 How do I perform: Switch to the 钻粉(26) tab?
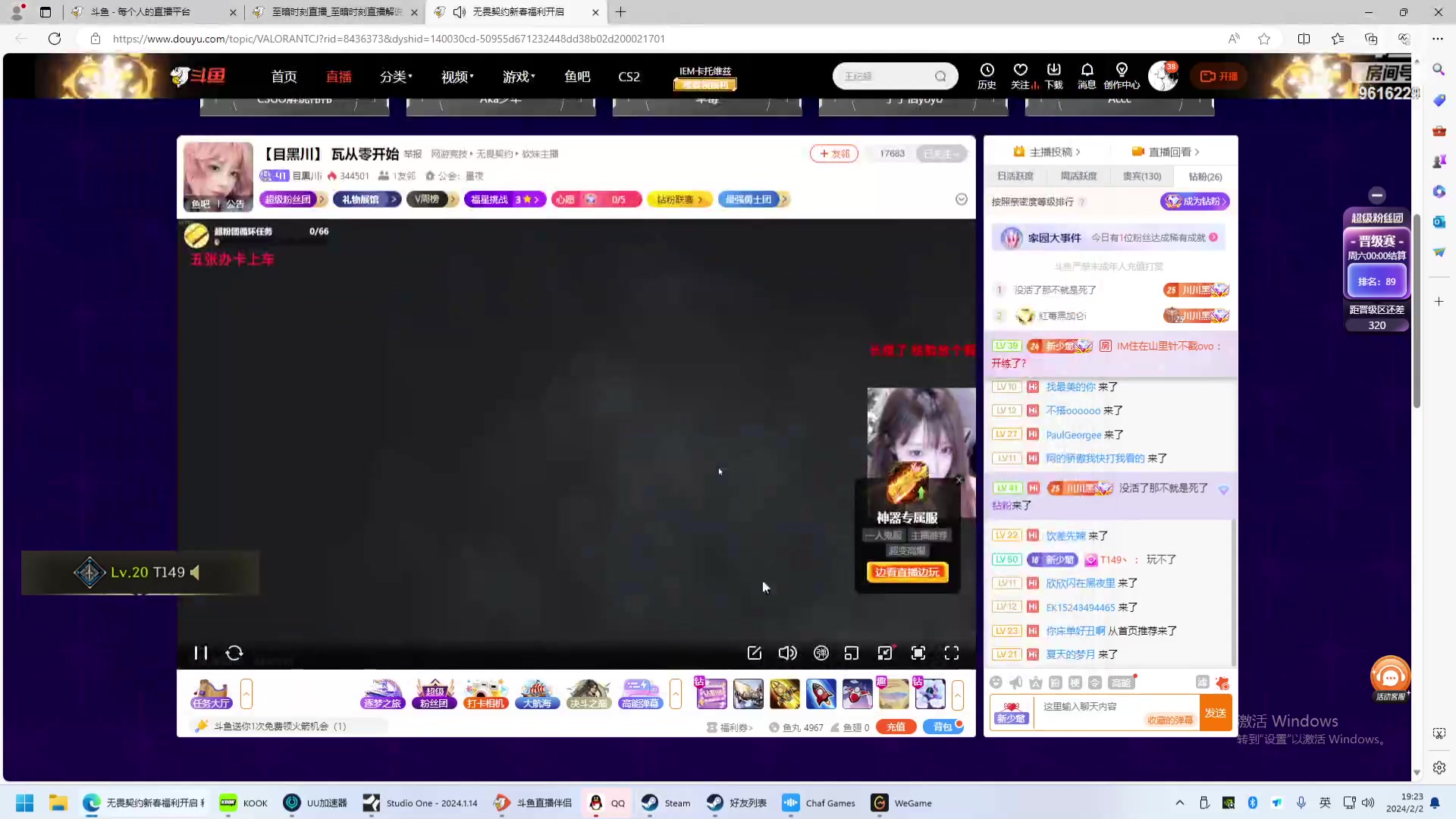[1205, 176]
